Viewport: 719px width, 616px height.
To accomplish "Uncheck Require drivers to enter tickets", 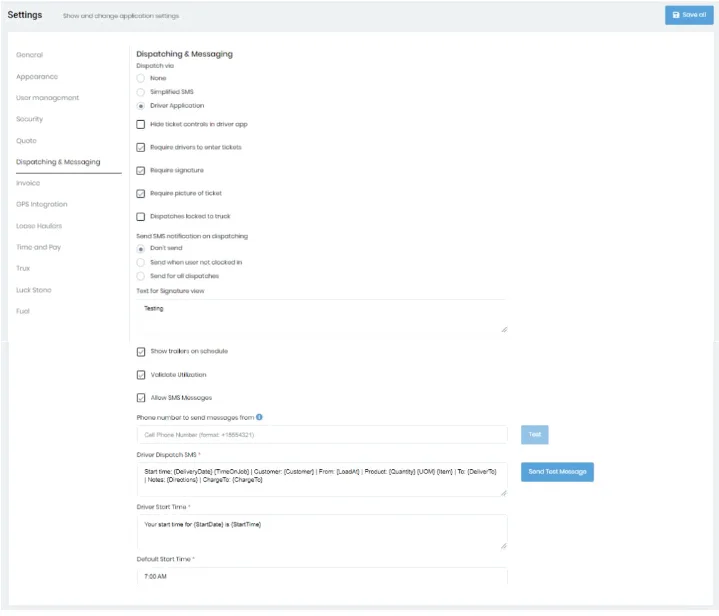I will pos(141,147).
